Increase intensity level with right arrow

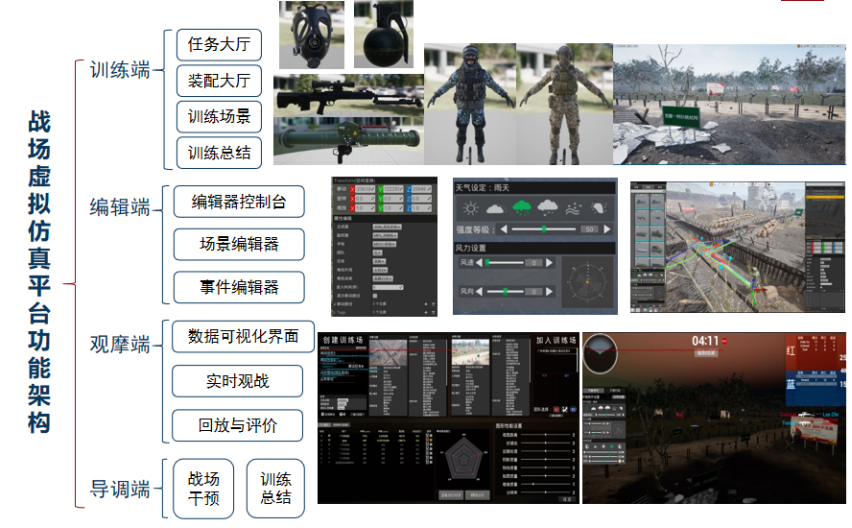point(606,229)
